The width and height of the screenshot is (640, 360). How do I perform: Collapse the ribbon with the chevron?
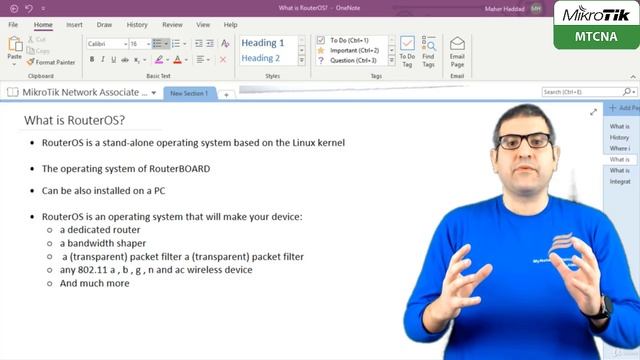[633, 76]
